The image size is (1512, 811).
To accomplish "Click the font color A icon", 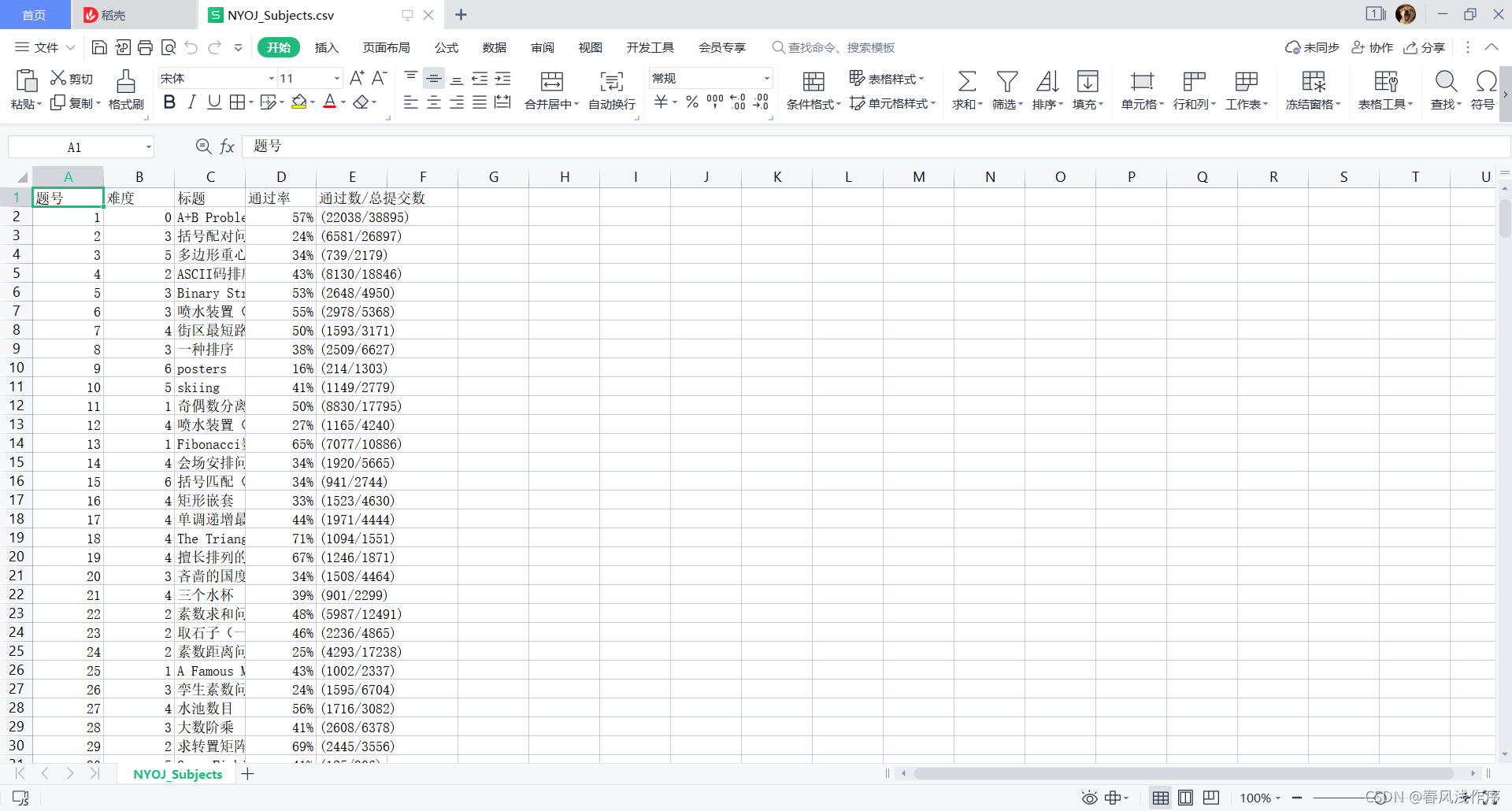I will point(330,102).
